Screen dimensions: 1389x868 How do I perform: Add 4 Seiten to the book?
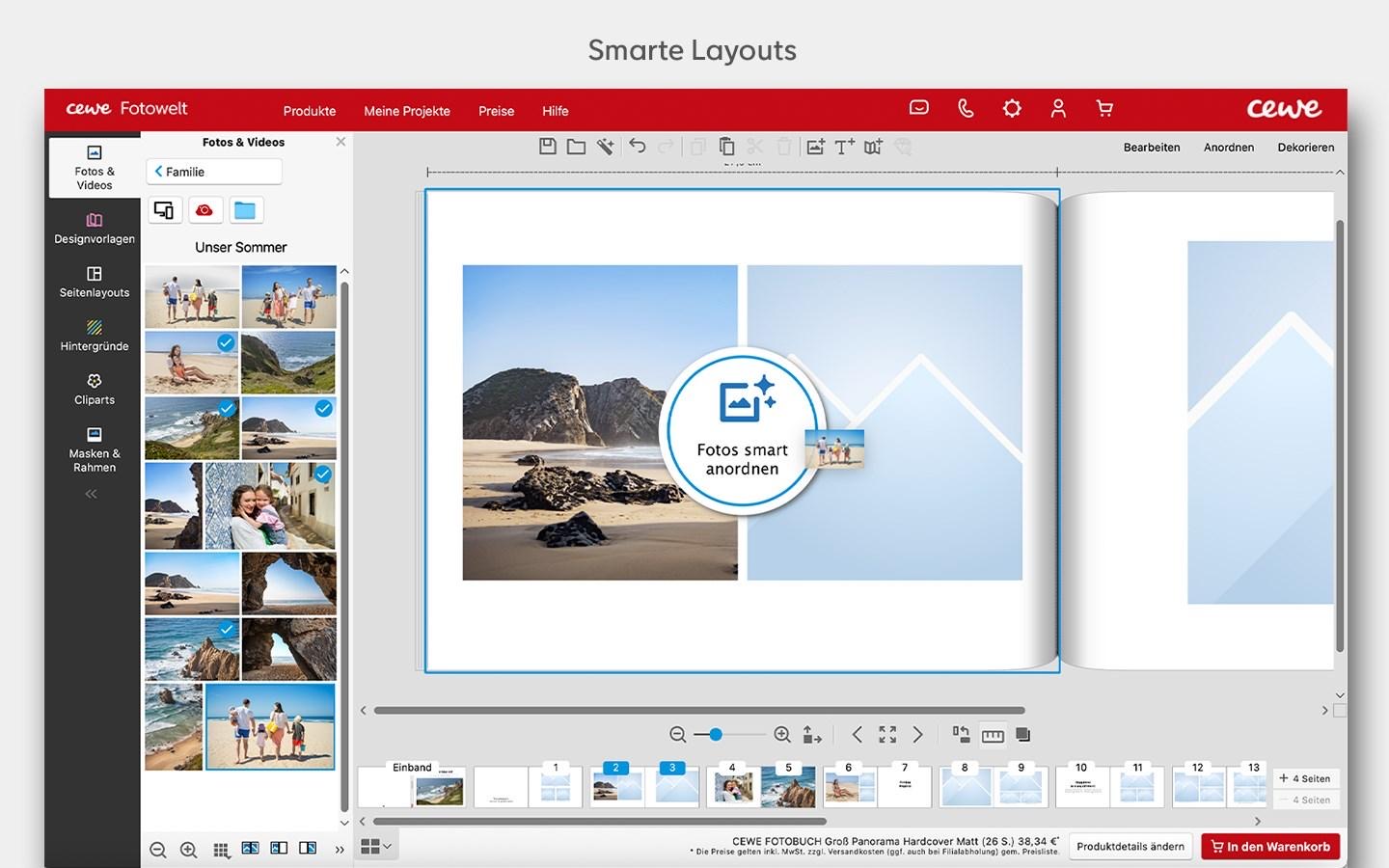click(1305, 778)
